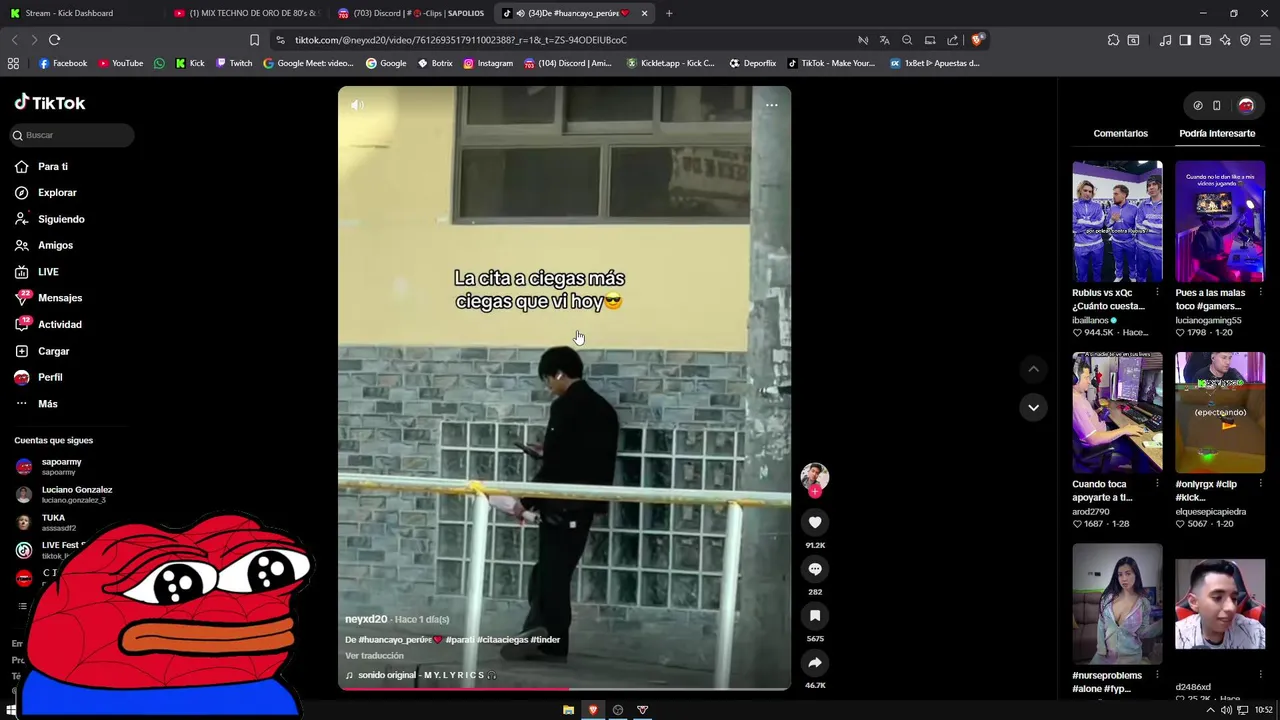Switch to MIX TECHNO DE ORO YouTube tab
The image size is (1280, 720).
pyautogui.click(x=246, y=13)
